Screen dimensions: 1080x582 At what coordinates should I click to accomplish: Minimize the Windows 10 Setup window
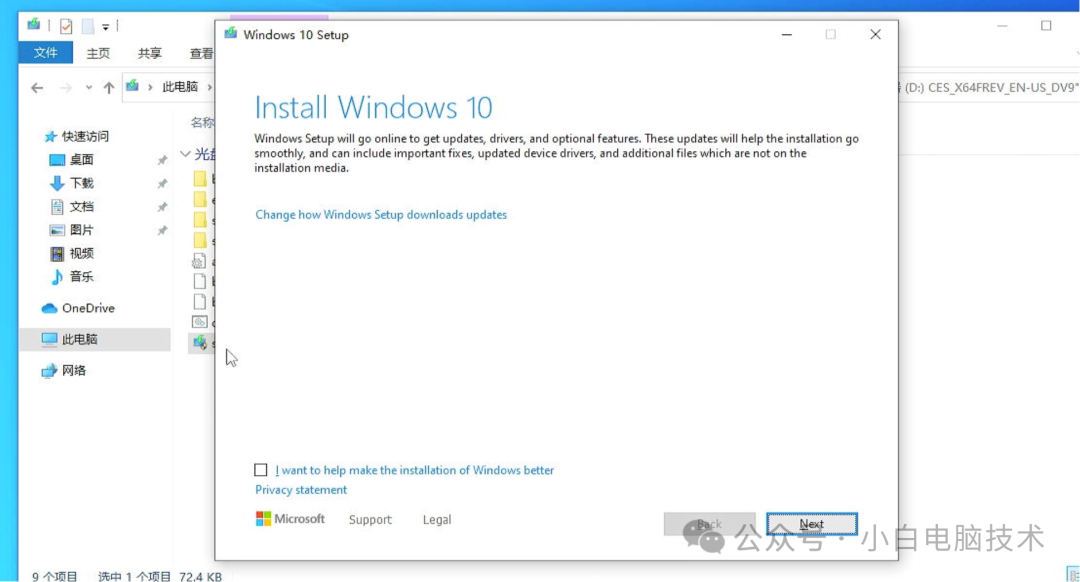(787, 34)
